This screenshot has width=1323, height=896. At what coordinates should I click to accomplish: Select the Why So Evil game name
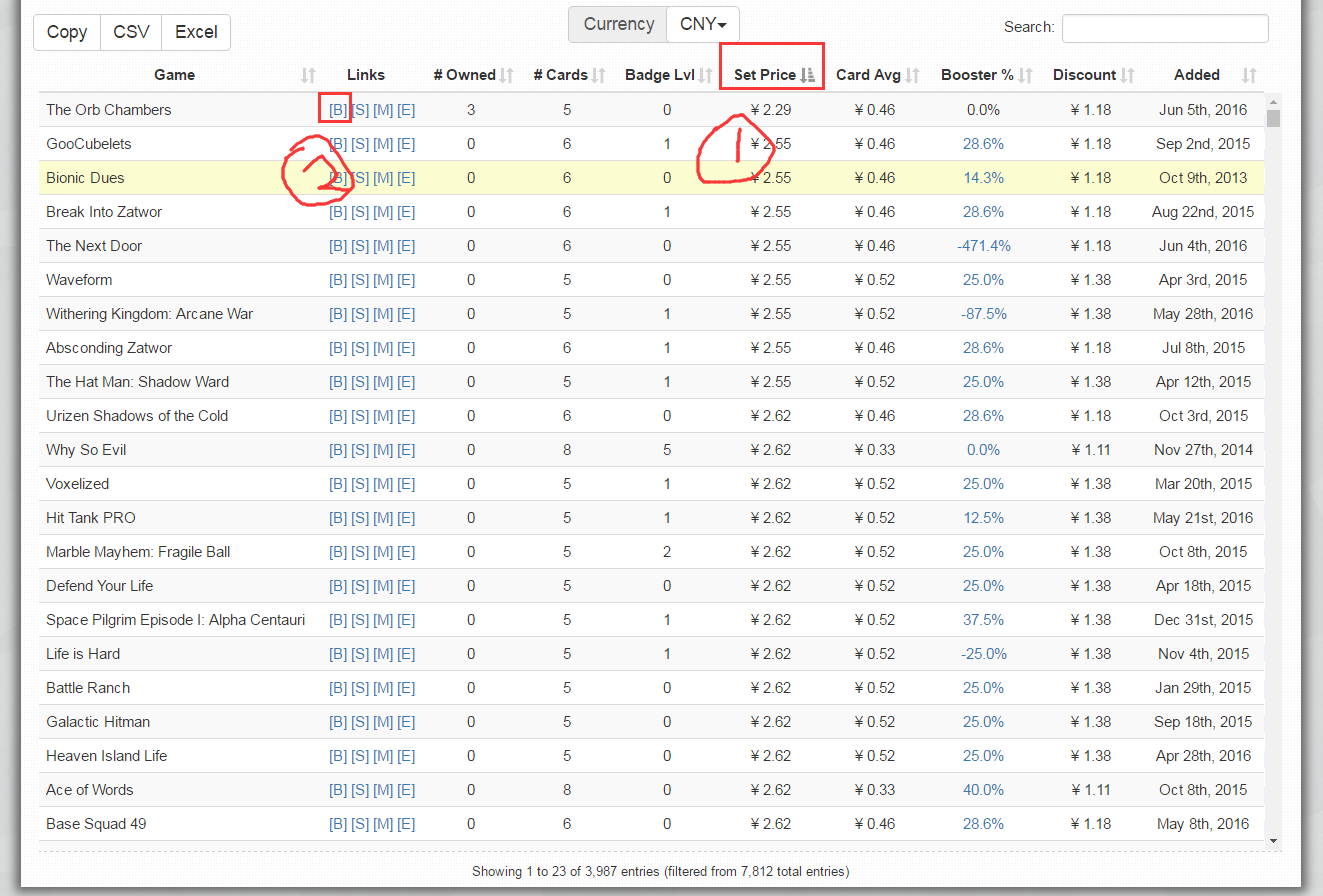[x=86, y=450]
